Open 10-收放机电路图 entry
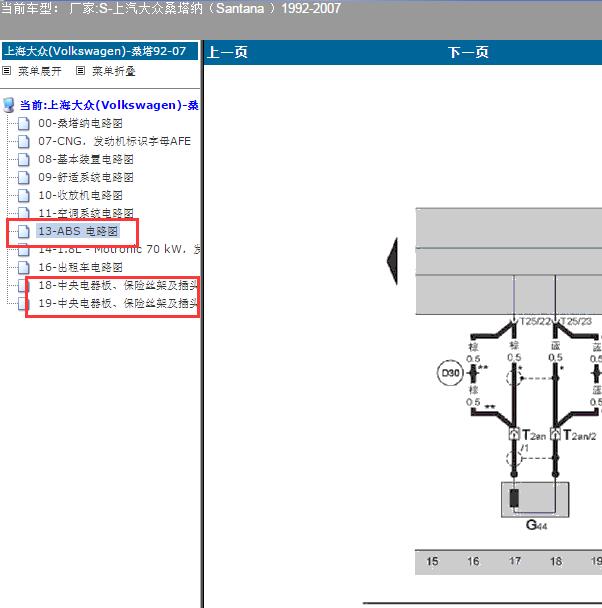This screenshot has width=602, height=608. tap(80, 195)
